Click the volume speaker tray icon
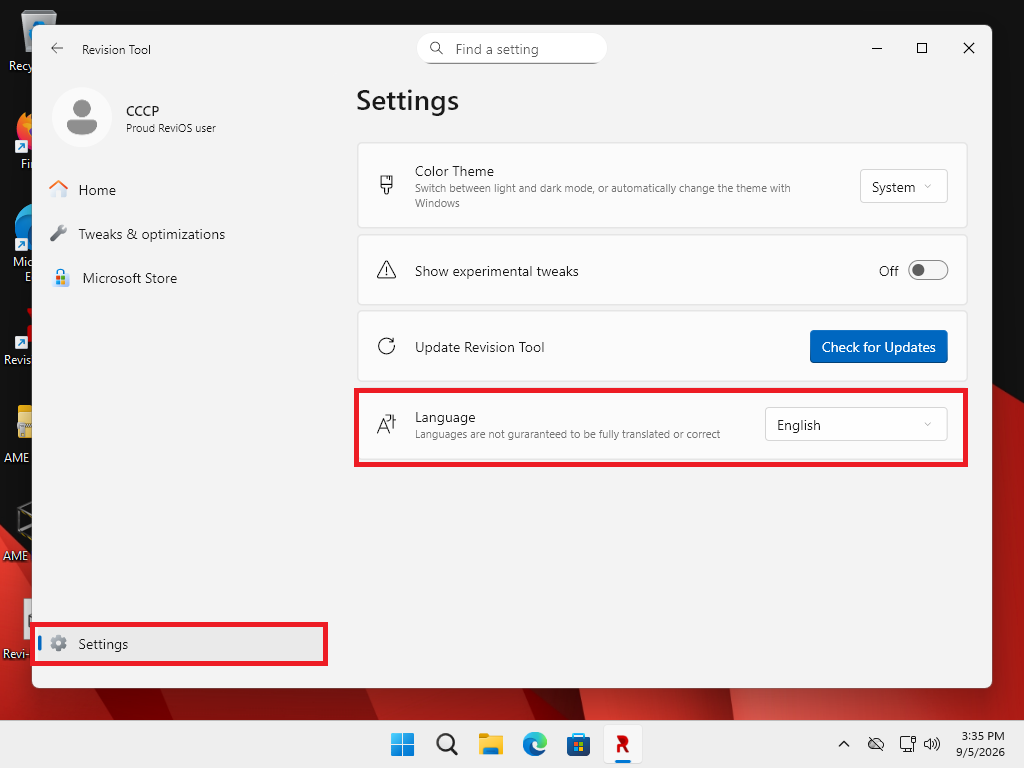This screenshot has height=768, width=1024. pyautogui.click(x=932, y=744)
